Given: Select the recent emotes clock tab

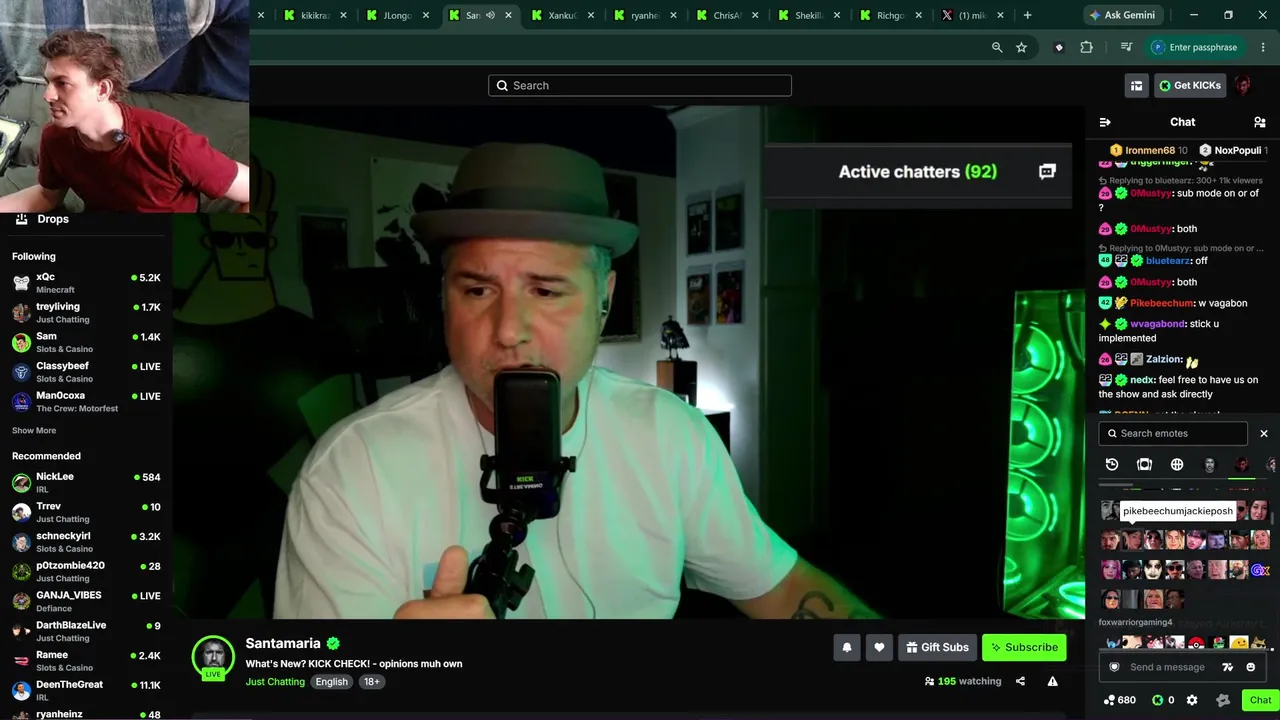Looking at the screenshot, I should point(1111,465).
